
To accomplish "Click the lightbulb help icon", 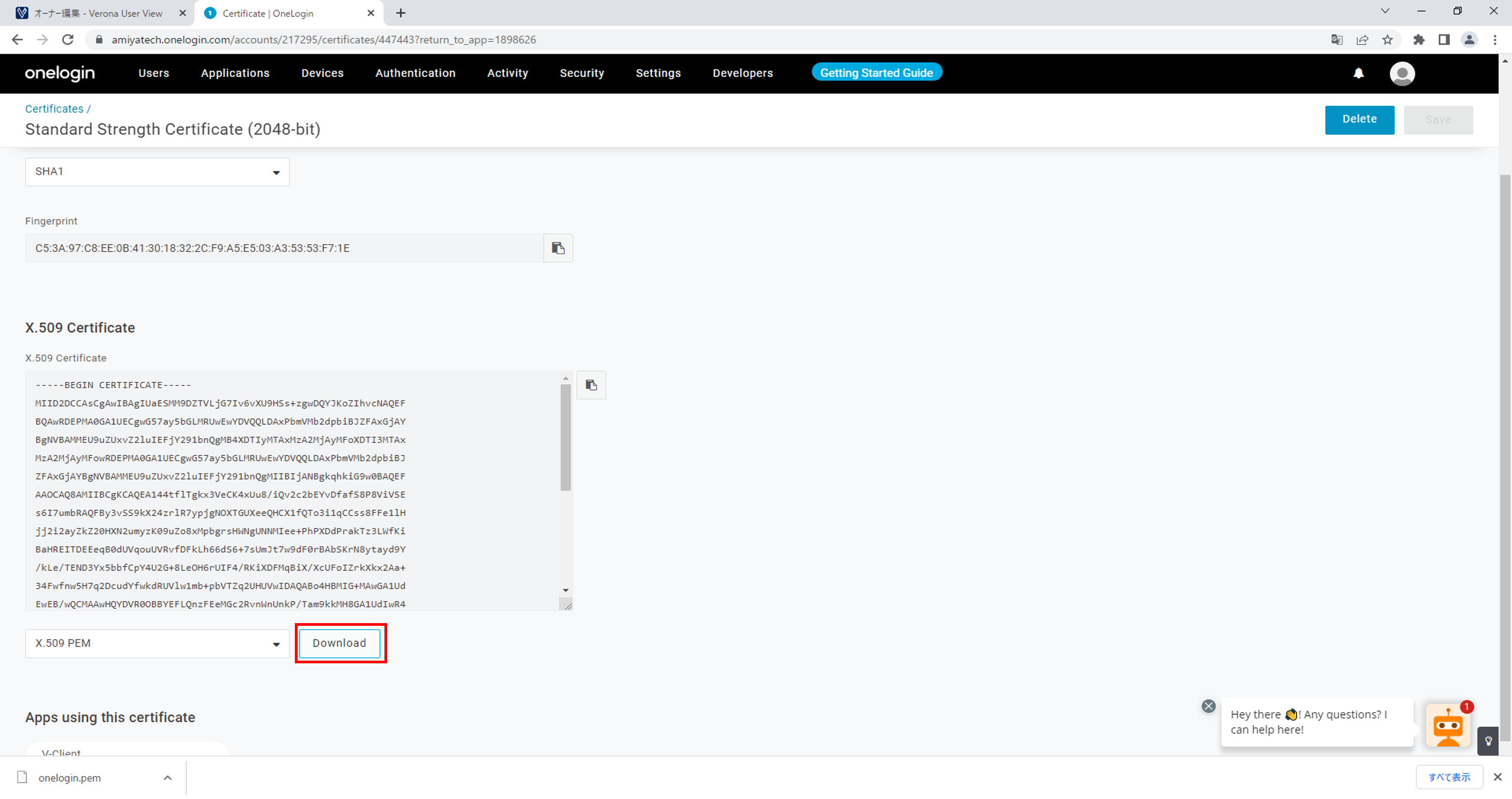I will [x=1488, y=741].
